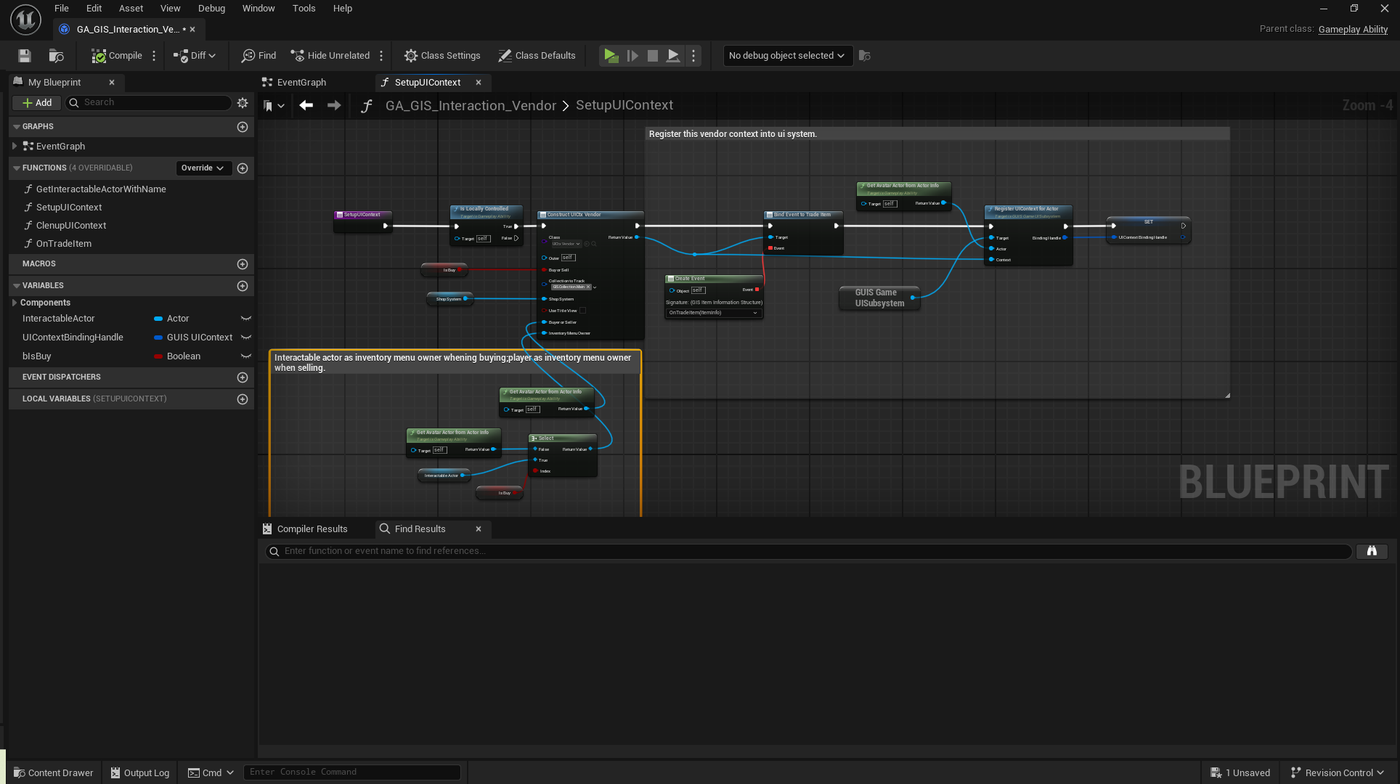1400x784 pixels.
Task: Save the blueprint with the floppy disk icon
Action: pyautogui.click(x=25, y=56)
